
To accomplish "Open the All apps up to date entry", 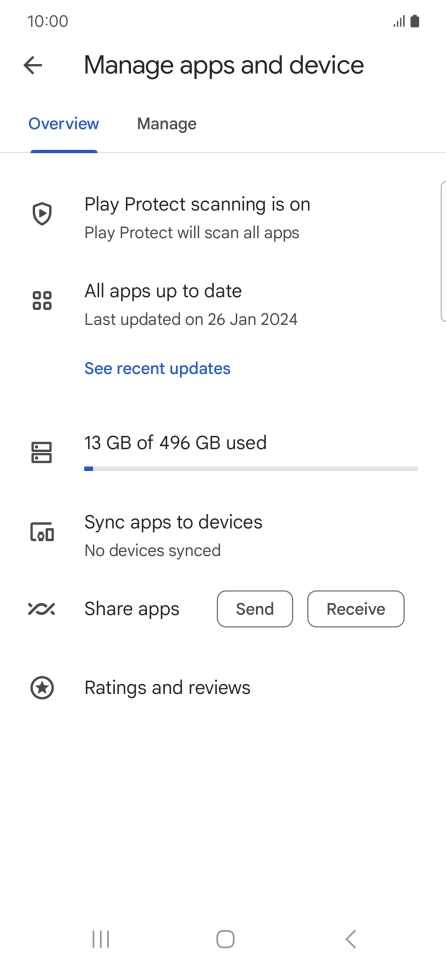I will [223, 304].
